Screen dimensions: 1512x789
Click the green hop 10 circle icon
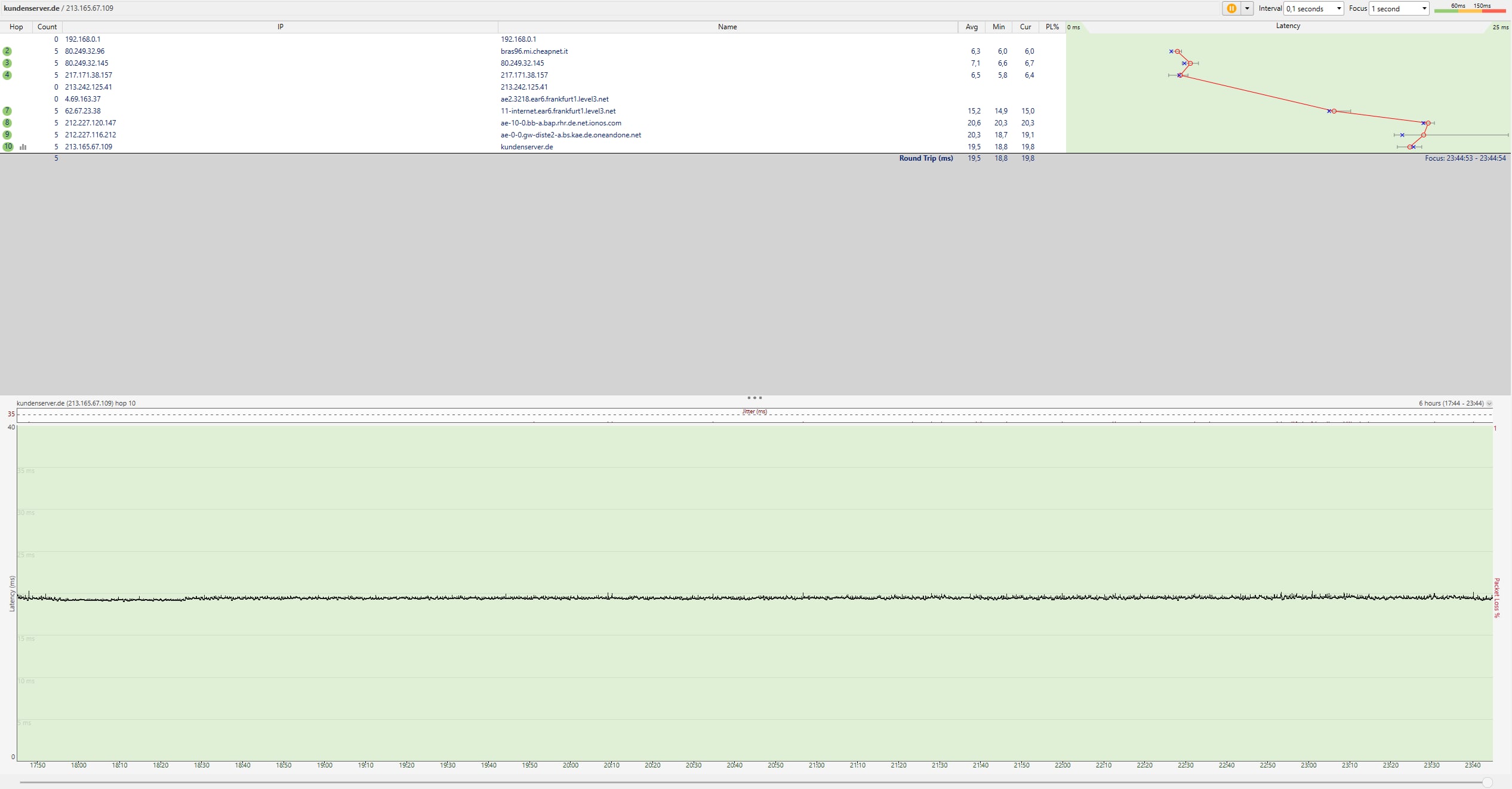pos(8,147)
